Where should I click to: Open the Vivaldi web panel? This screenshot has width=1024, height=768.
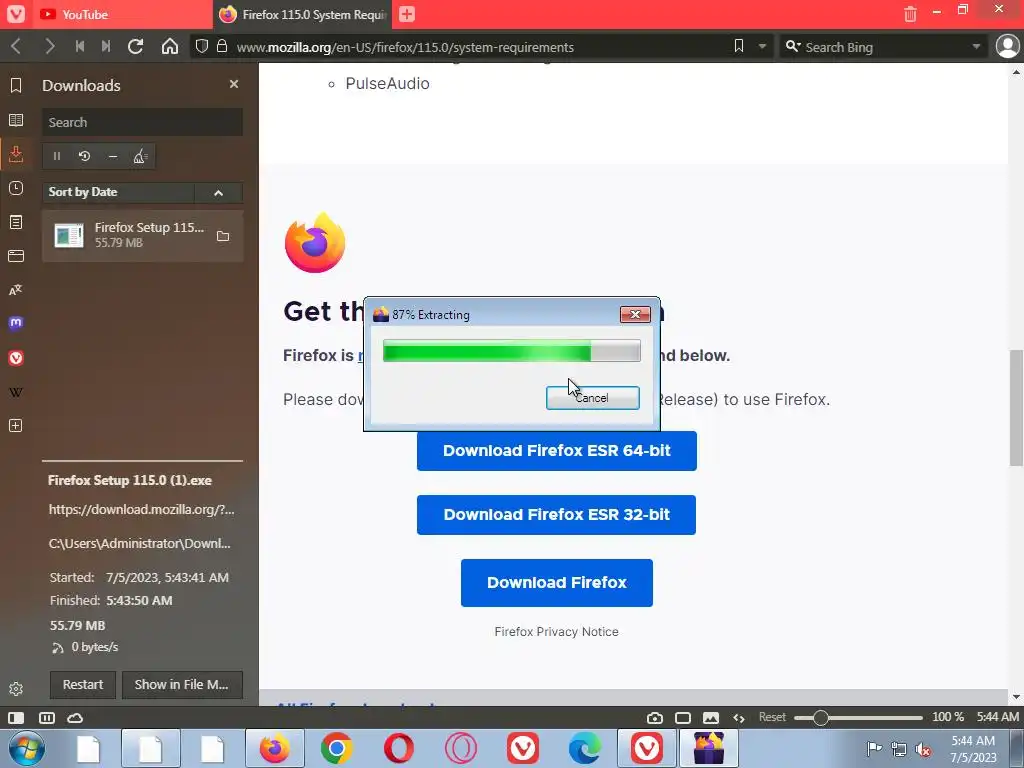[16, 358]
